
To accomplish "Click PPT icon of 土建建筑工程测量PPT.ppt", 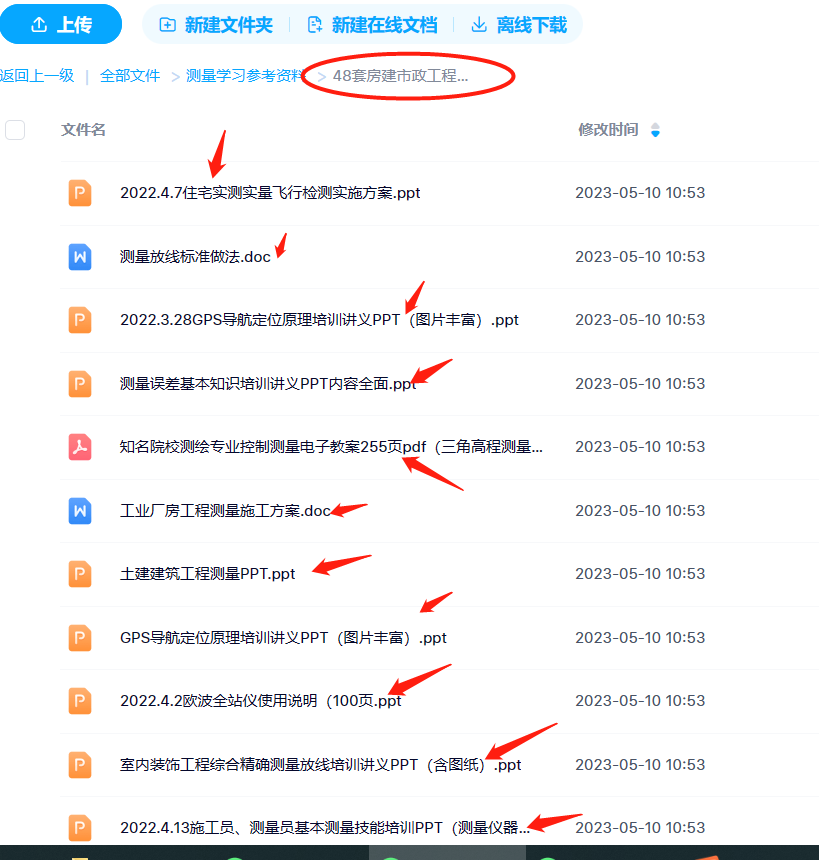I will click(x=80, y=574).
